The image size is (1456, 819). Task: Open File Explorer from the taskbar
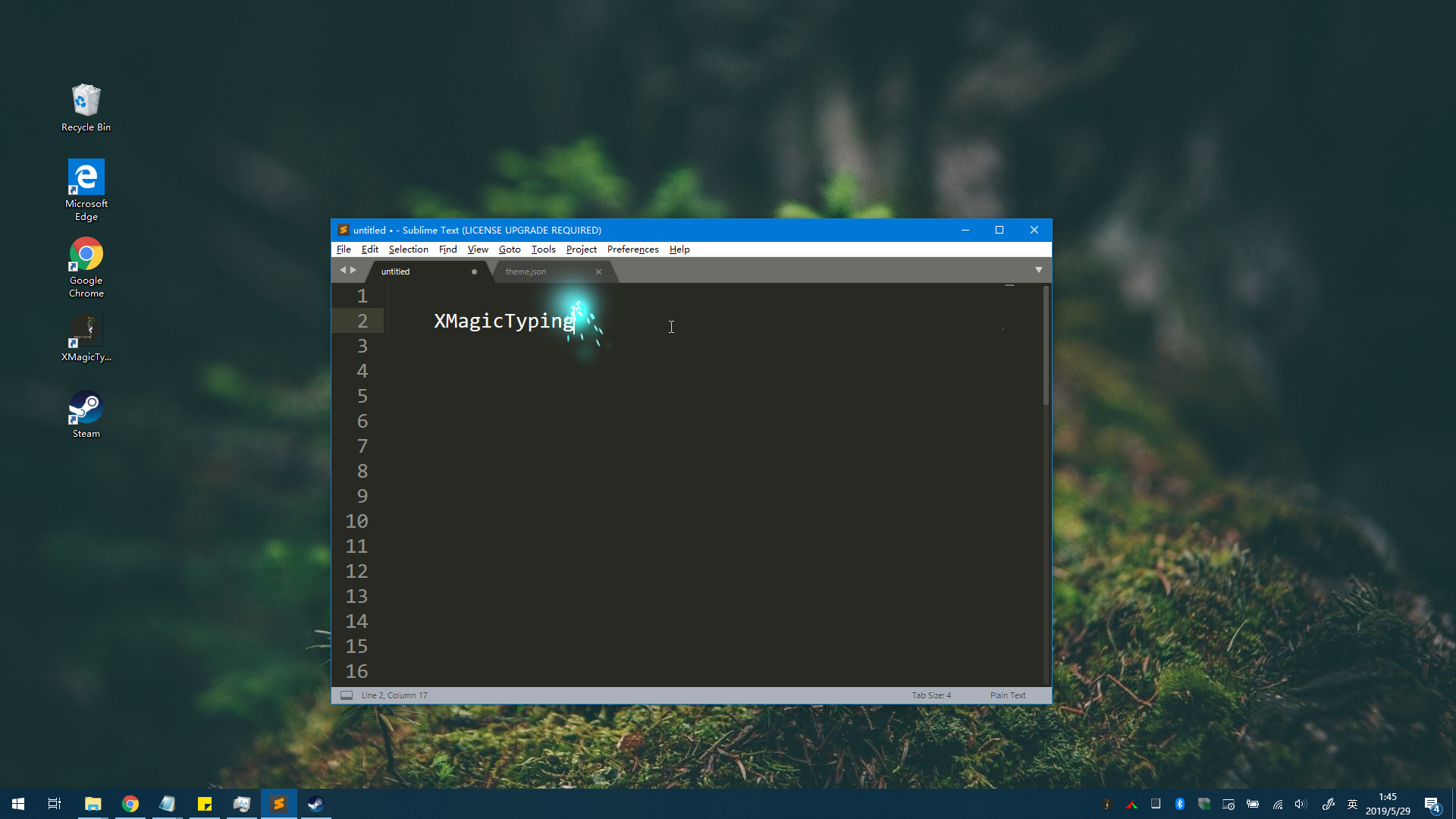click(93, 804)
